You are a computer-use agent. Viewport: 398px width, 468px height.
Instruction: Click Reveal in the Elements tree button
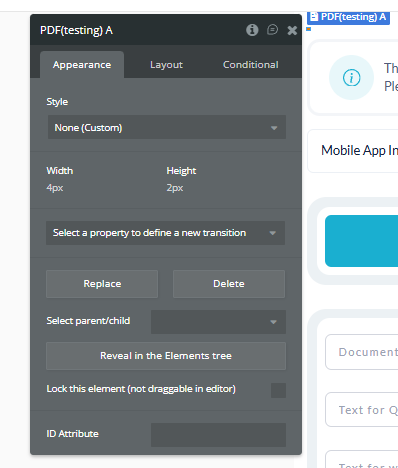[x=166, y=356]
